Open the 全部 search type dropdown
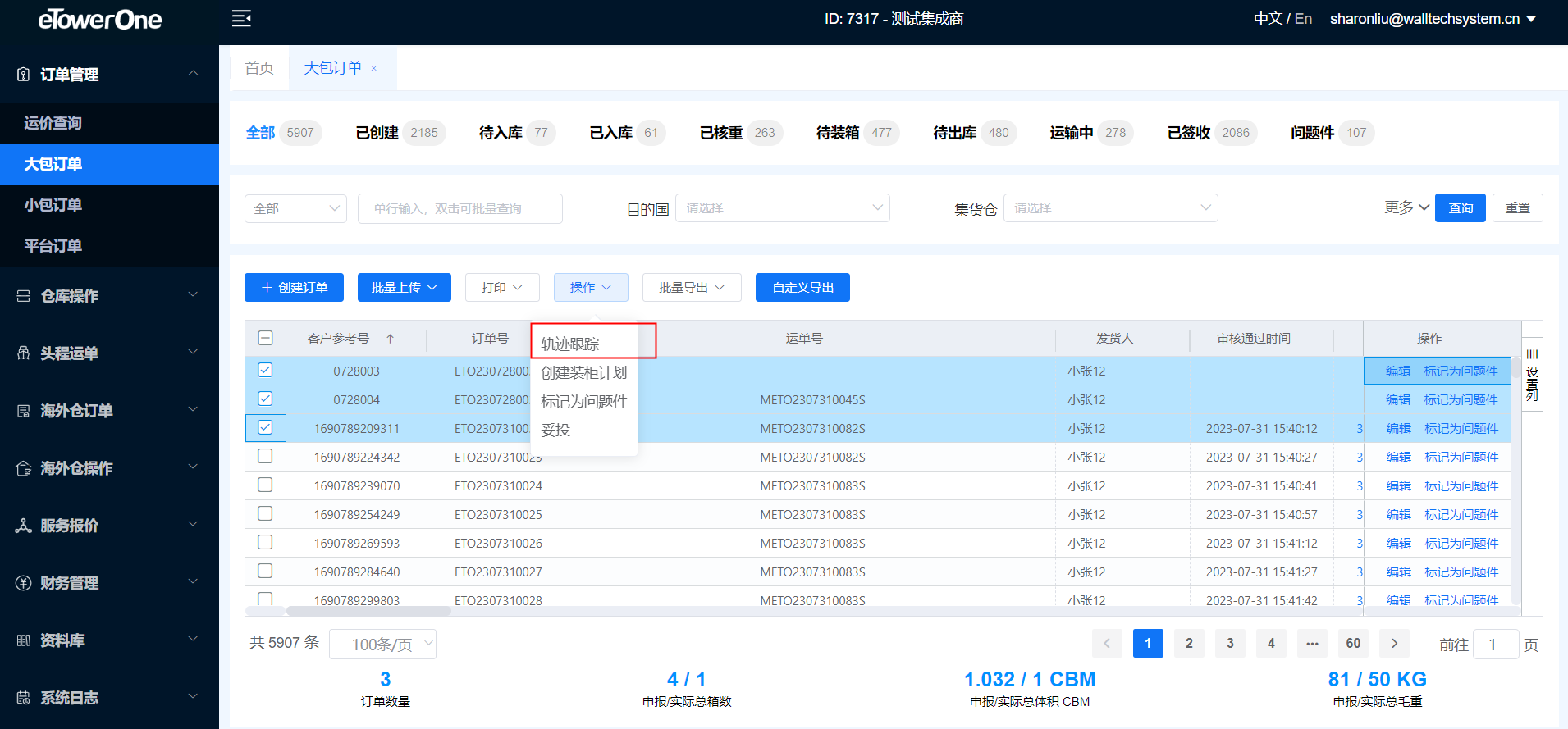The height and width of the screenshot is (729, 1568). pos(295,208)
